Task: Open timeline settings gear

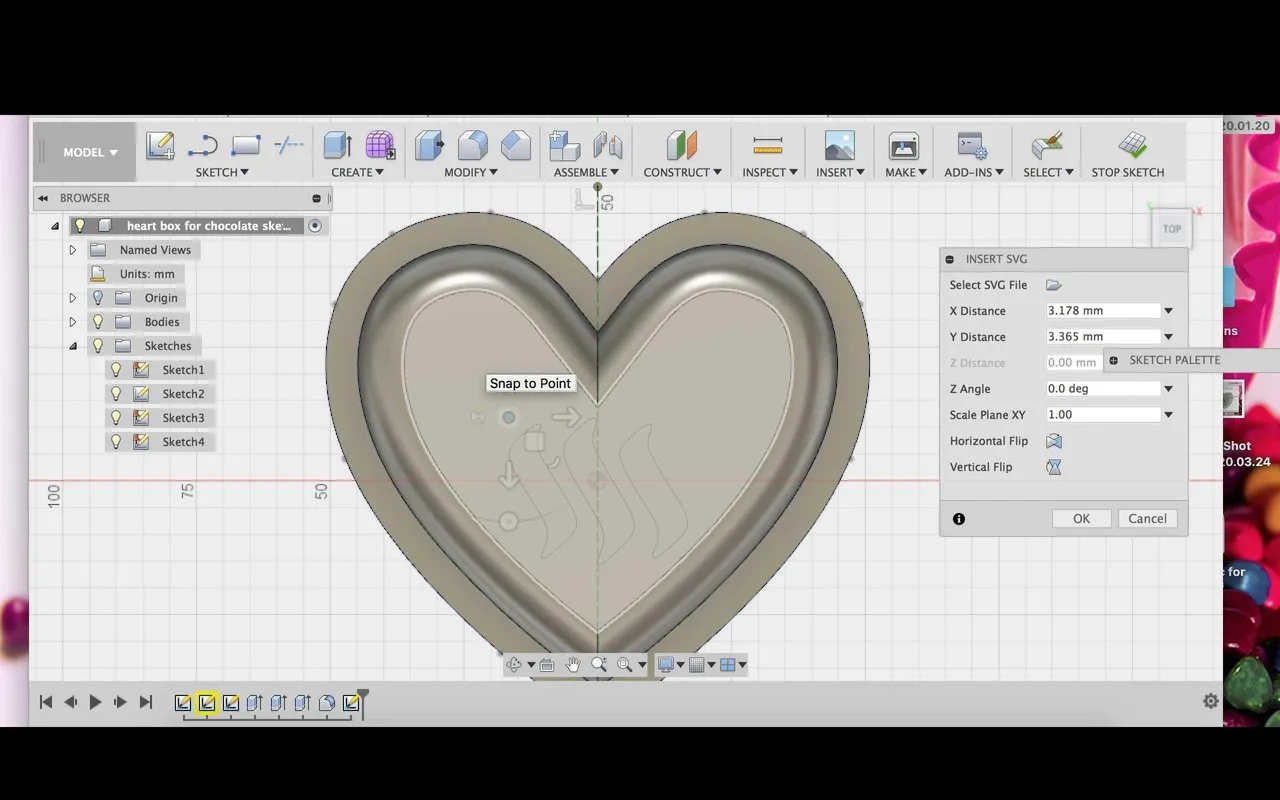Action: point(1211,701)
